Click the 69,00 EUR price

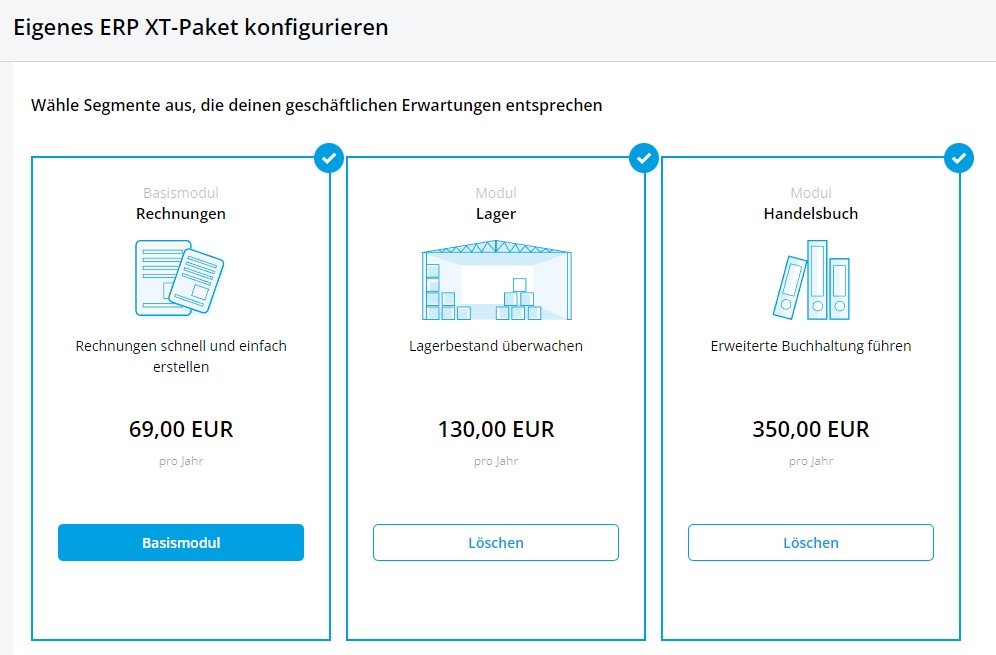pyautogui.click(x=181, y=429)
